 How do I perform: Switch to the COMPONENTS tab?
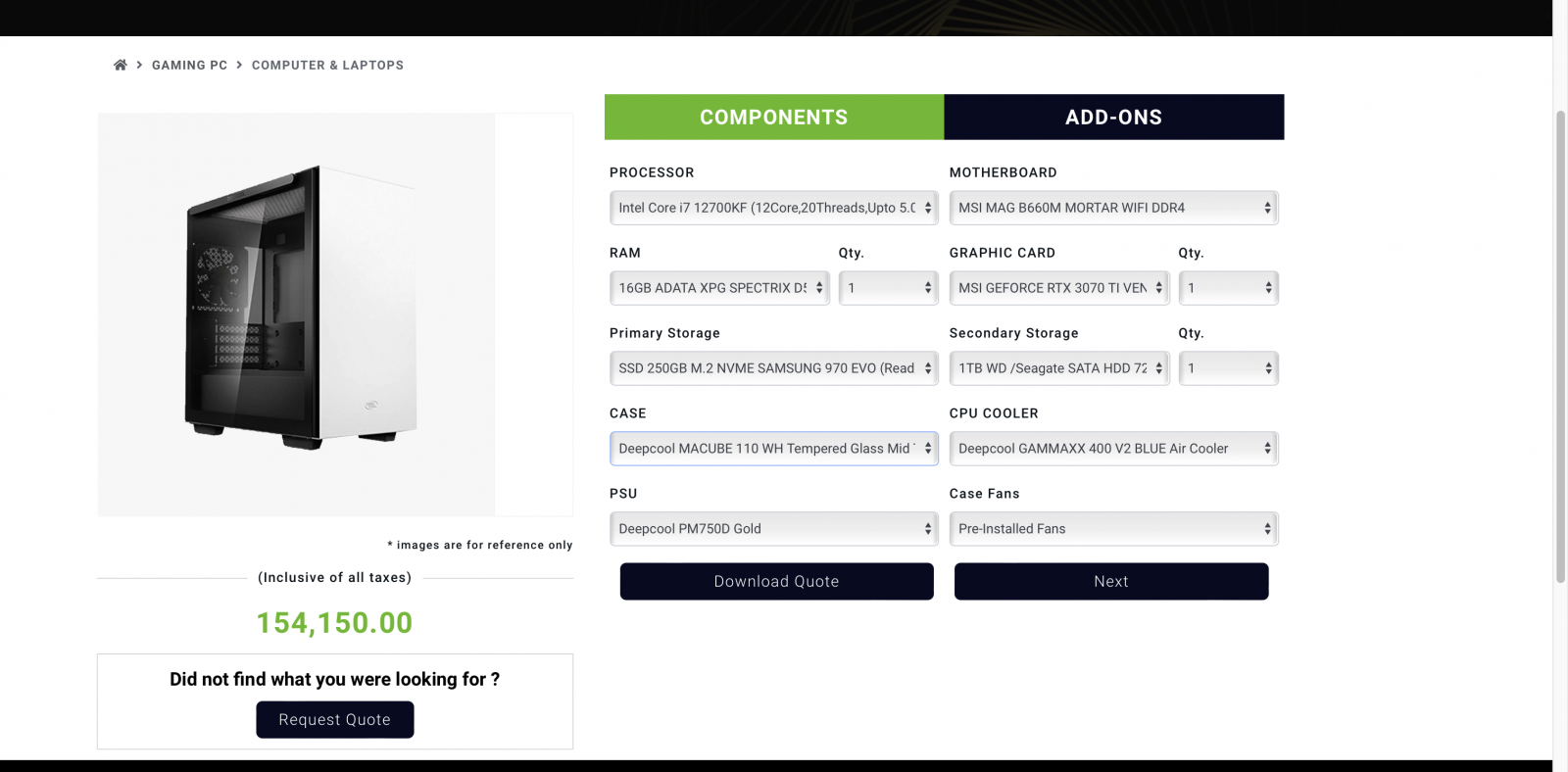[774, 117]
